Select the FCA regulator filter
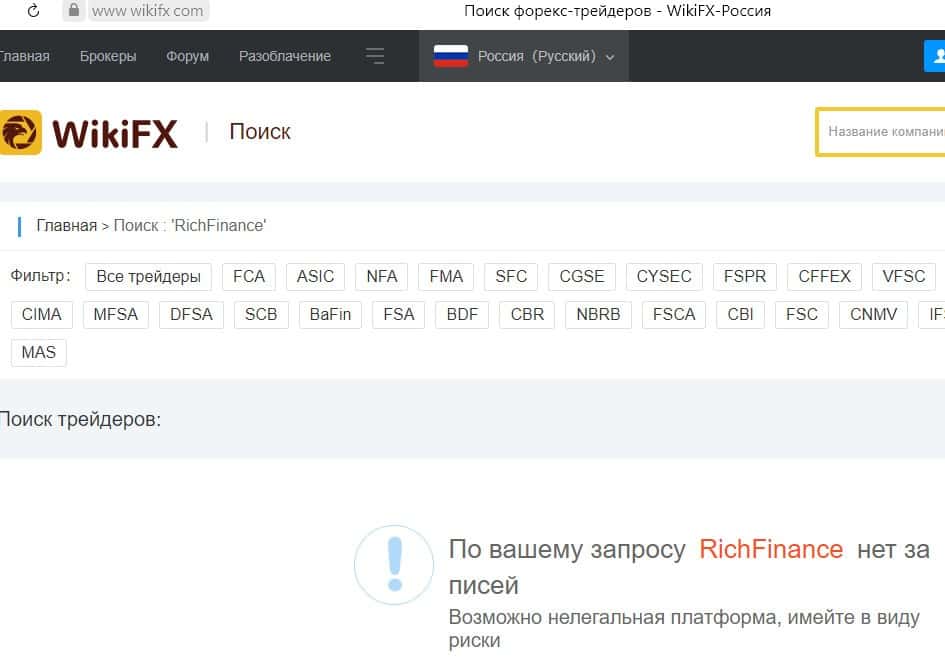This screenshot has height=669, width=945. [249, 277]
